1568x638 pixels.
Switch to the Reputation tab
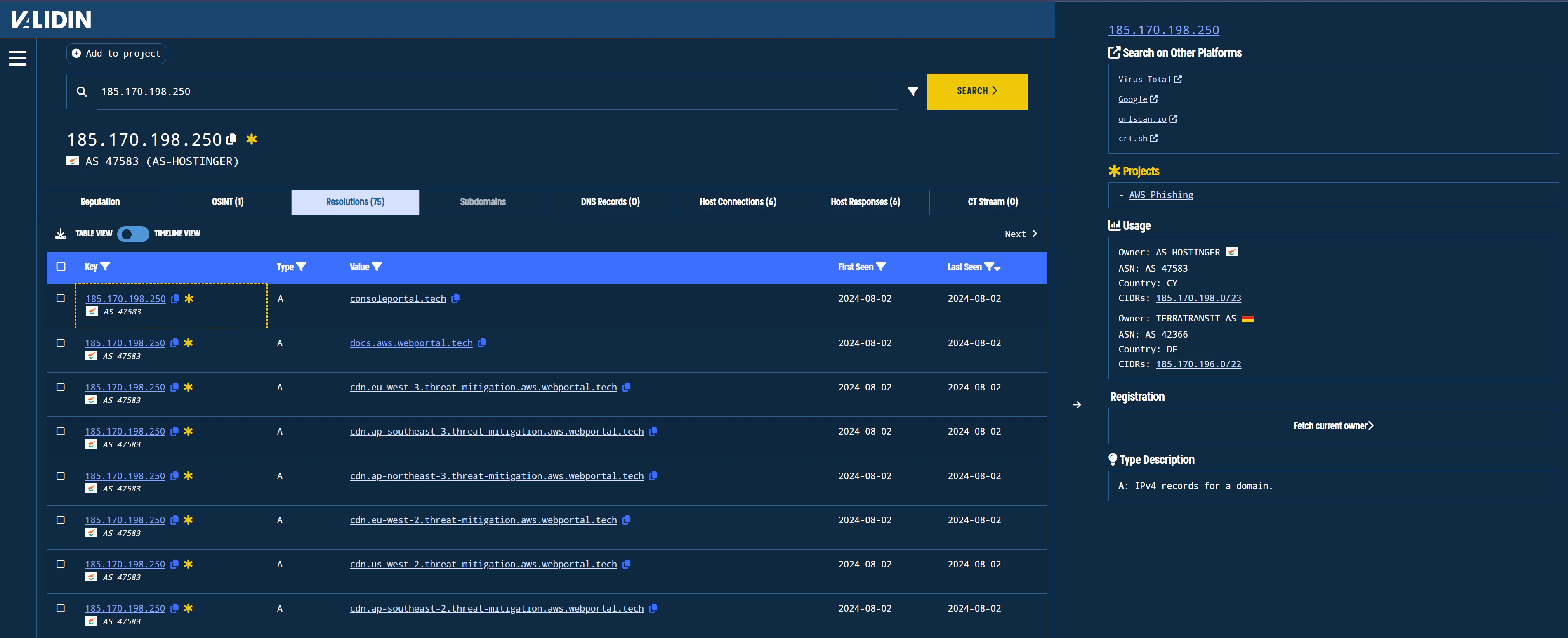coord(100,202)
